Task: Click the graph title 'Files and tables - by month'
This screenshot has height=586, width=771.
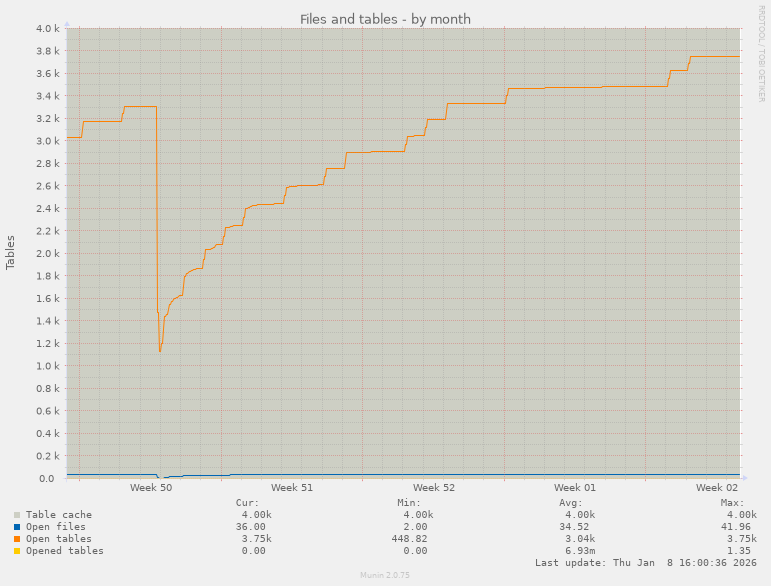Action: (385, 19)
